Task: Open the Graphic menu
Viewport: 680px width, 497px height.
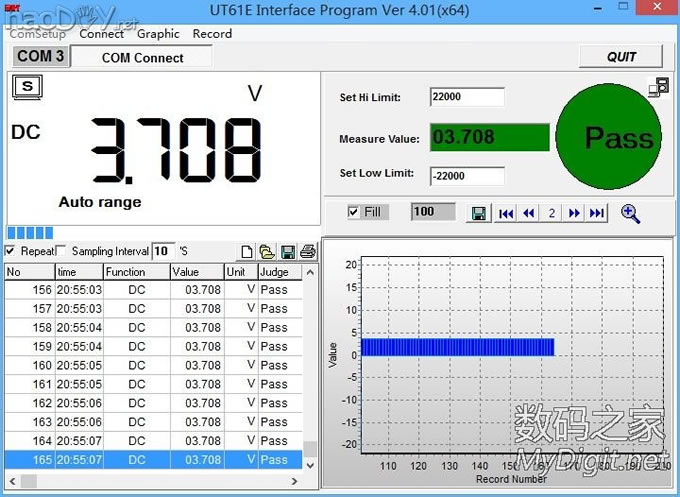Action: pos(158,33)
